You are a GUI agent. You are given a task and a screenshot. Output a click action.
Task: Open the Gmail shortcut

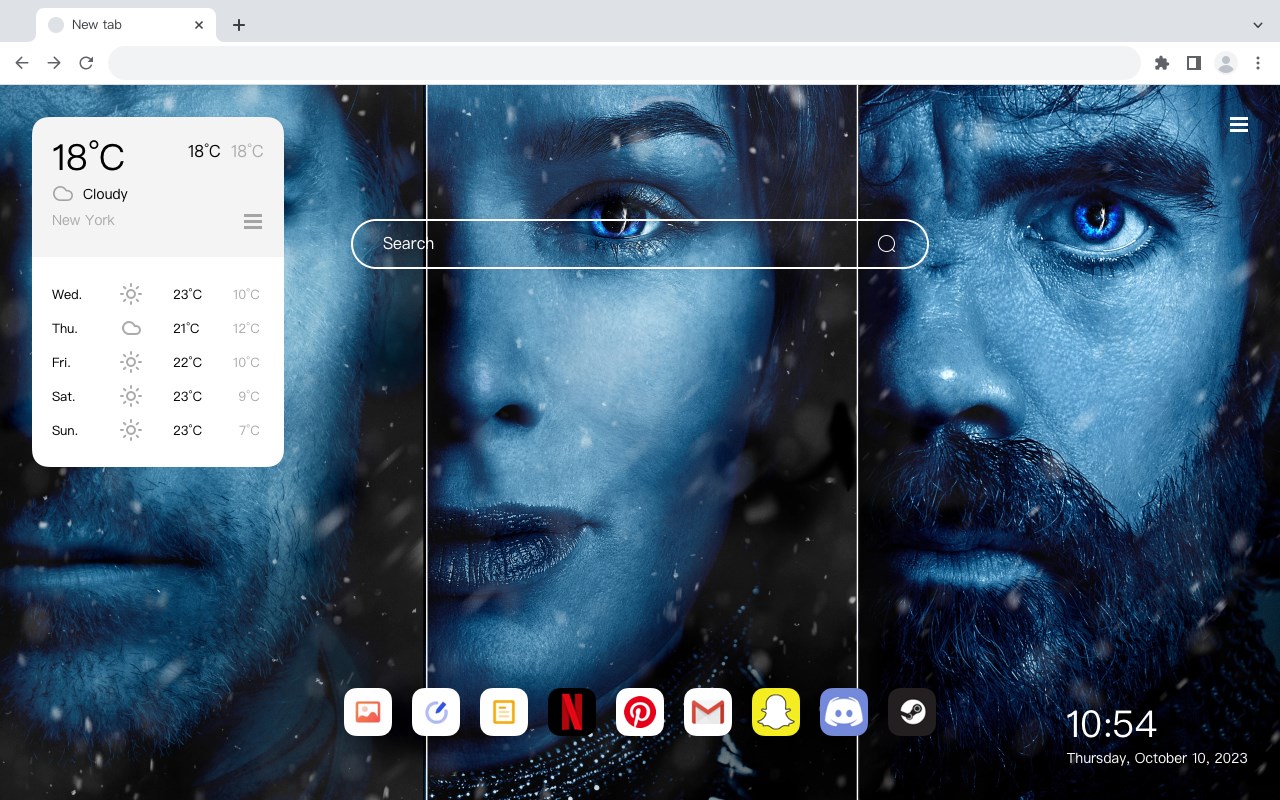(708, 712)
